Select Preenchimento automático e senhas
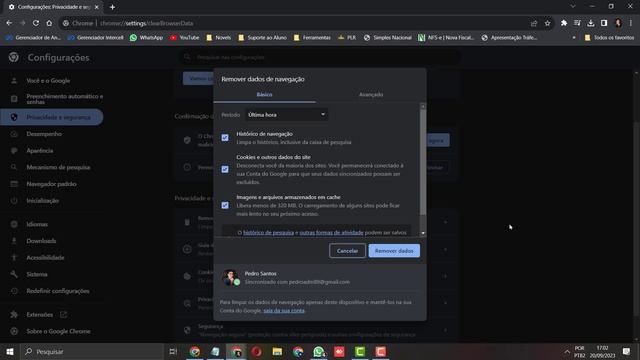The width and height of the screenshot is (640, 360). pos(64,99)
